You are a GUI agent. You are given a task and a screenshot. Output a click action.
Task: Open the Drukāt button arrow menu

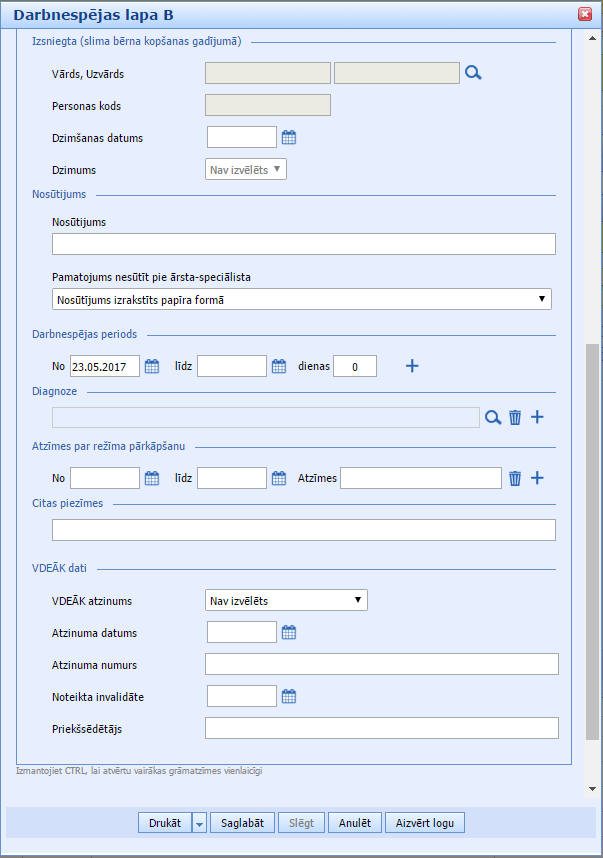[x=199, y=824]
